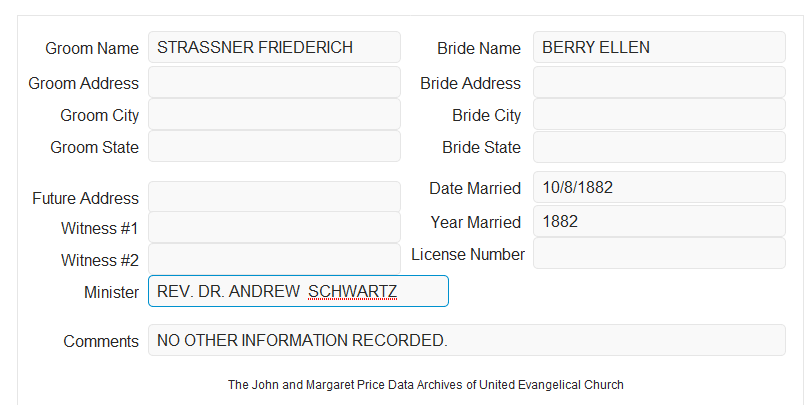Screen dimensions: 805x405
Task: Focus the Year Married field showing 1882
Action: click(x=659, y=221)
